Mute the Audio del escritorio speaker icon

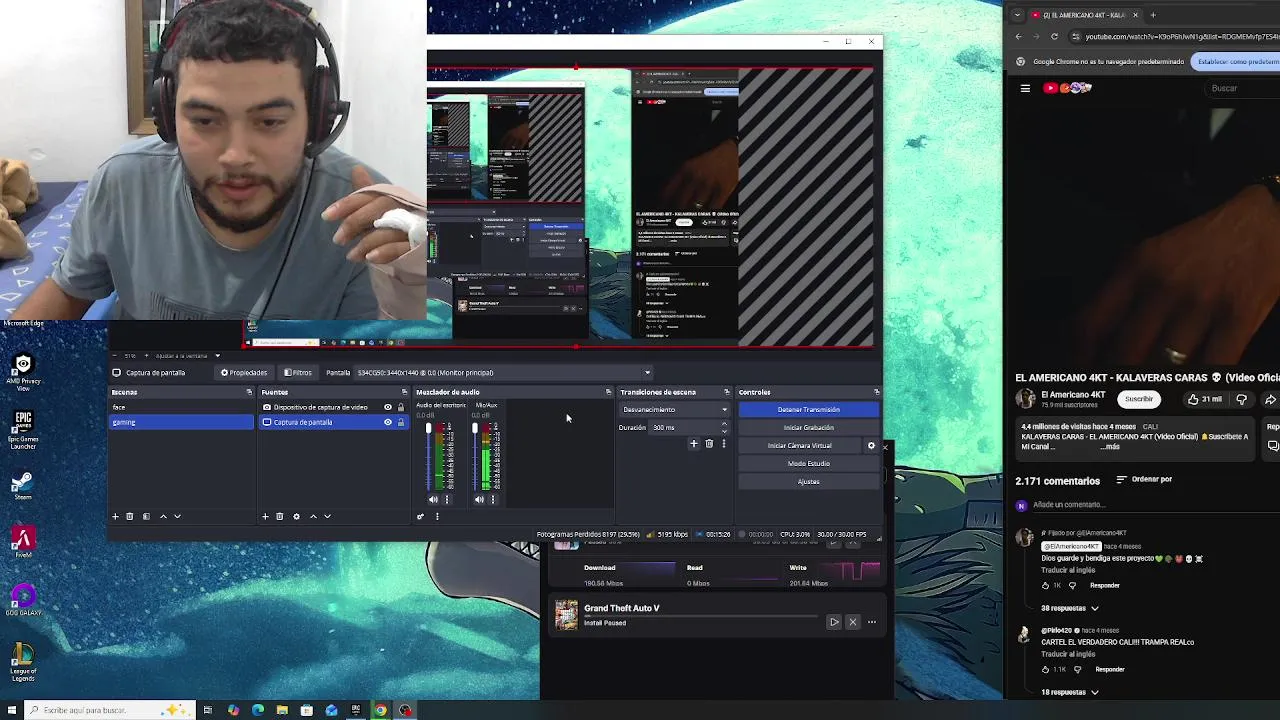pyautogui.click(x=433, y=499)
